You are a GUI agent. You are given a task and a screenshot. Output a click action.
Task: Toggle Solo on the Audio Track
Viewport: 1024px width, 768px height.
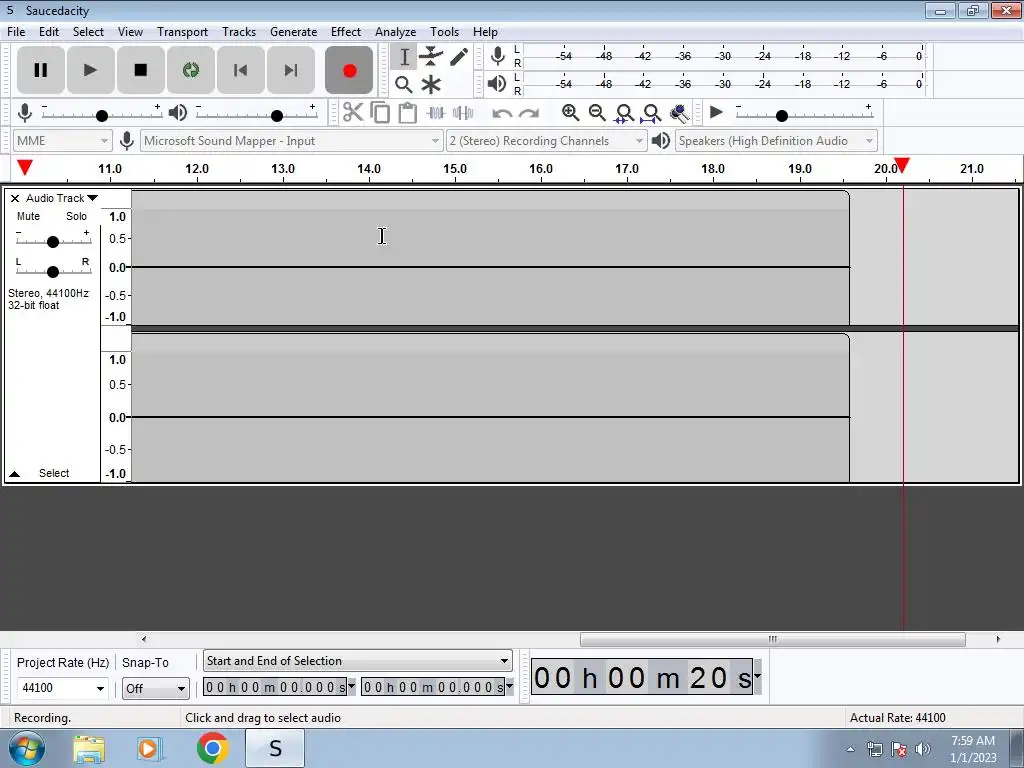coord(76,216)
